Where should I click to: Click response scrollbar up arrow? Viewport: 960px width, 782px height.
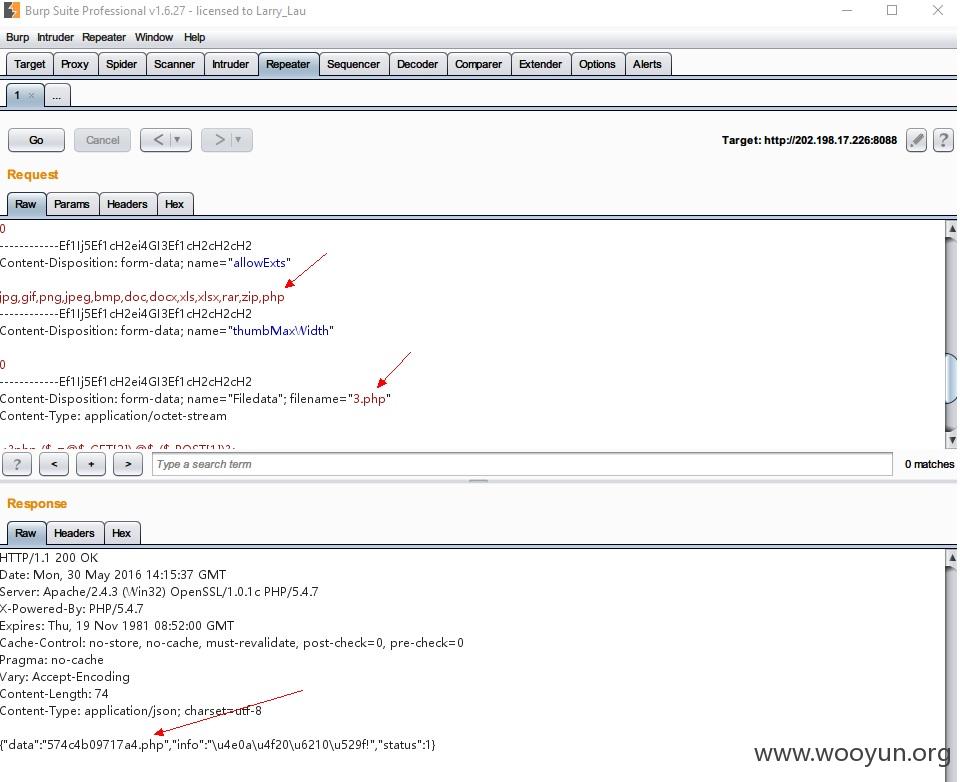click(x=951, y=558)
